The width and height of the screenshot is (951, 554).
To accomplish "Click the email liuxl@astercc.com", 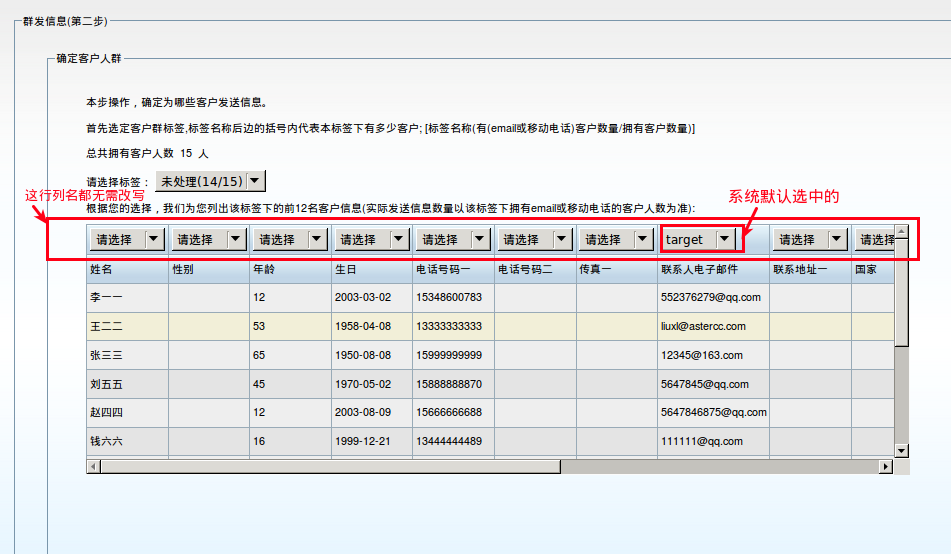I will click(703, 326).
